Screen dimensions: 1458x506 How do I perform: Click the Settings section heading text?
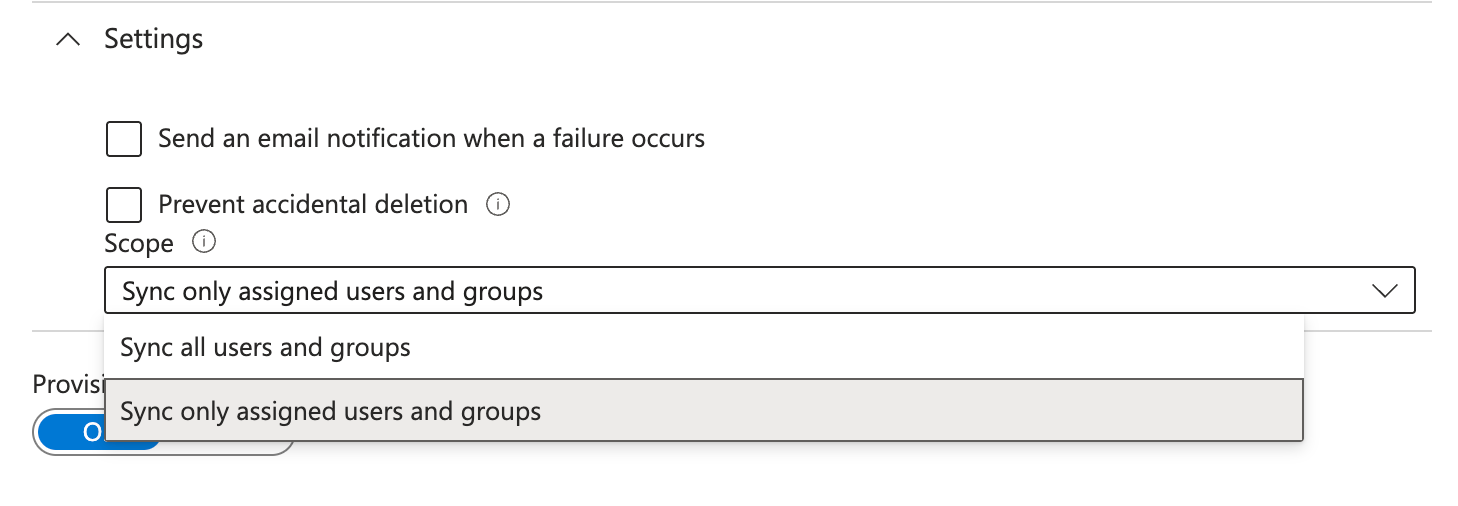(154, 39)
